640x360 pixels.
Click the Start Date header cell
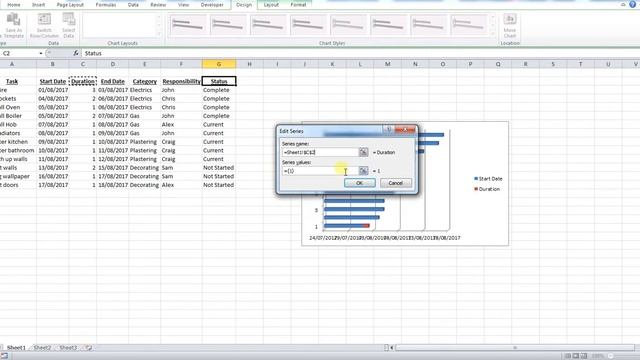pos(53,81)
